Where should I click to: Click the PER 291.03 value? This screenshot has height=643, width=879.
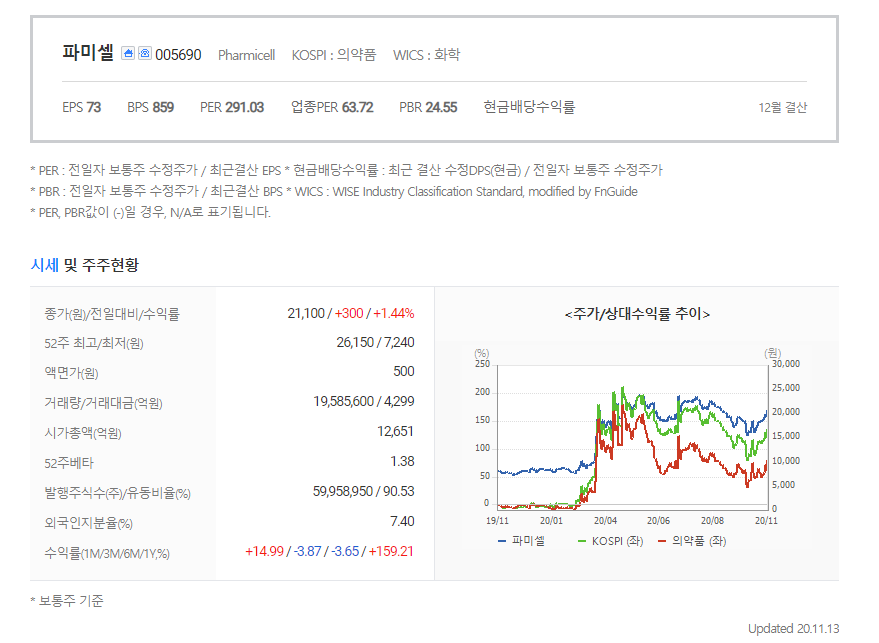click(232, 107)
